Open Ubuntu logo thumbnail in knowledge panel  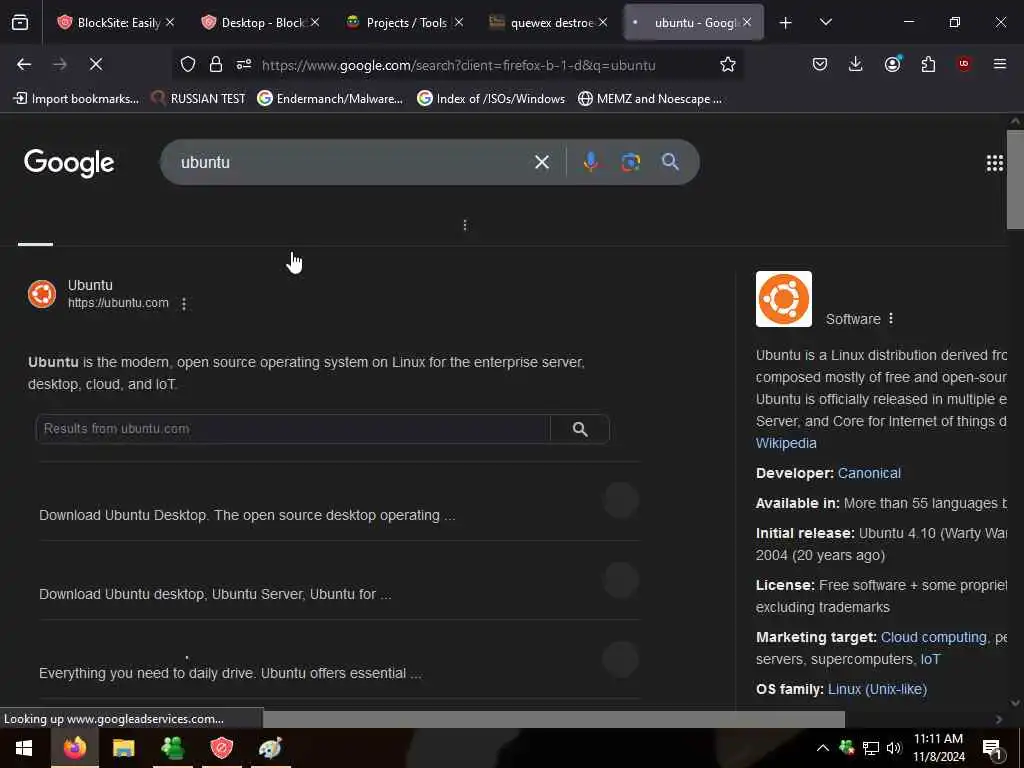click(784, 299)
